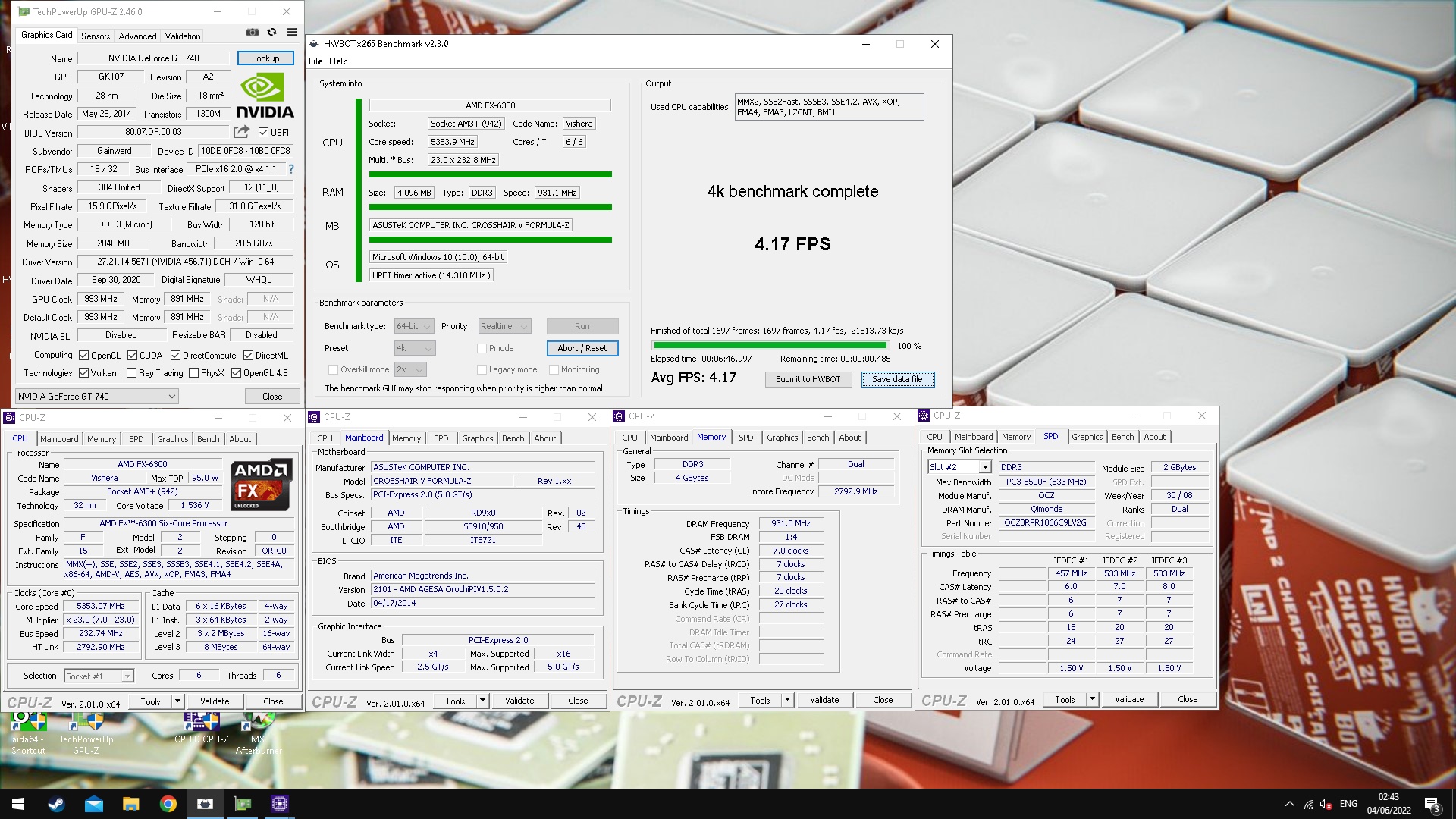Expand Tools dropdown arrow in CPU-Z SPD window
This screenshot has height=819, width=1456.
point(1092,699)
